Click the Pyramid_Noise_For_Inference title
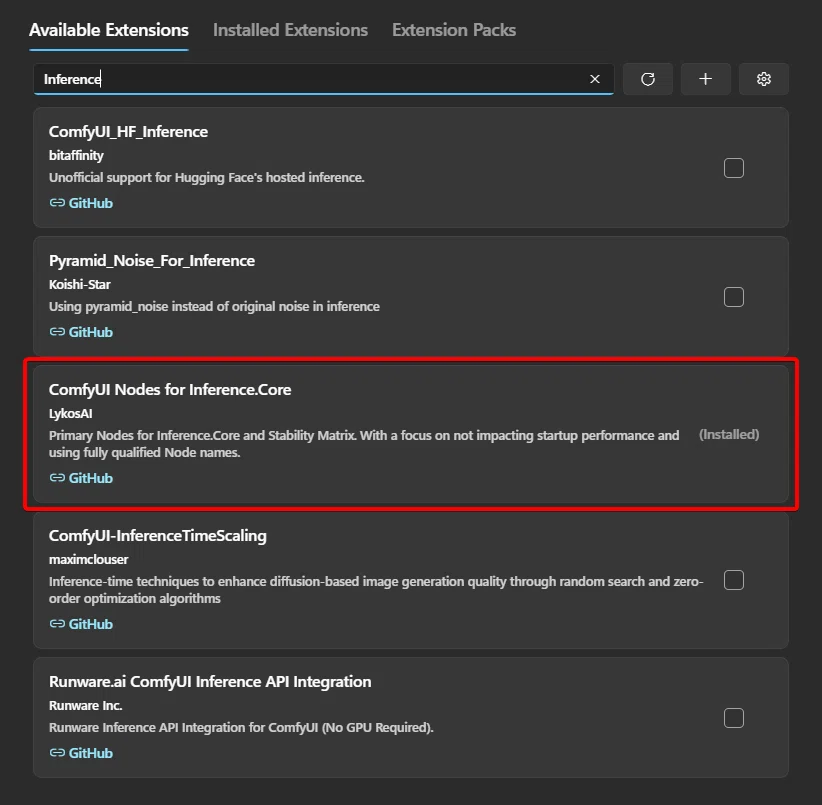This screenshot has width=822, height=805. tap(152, 260)
